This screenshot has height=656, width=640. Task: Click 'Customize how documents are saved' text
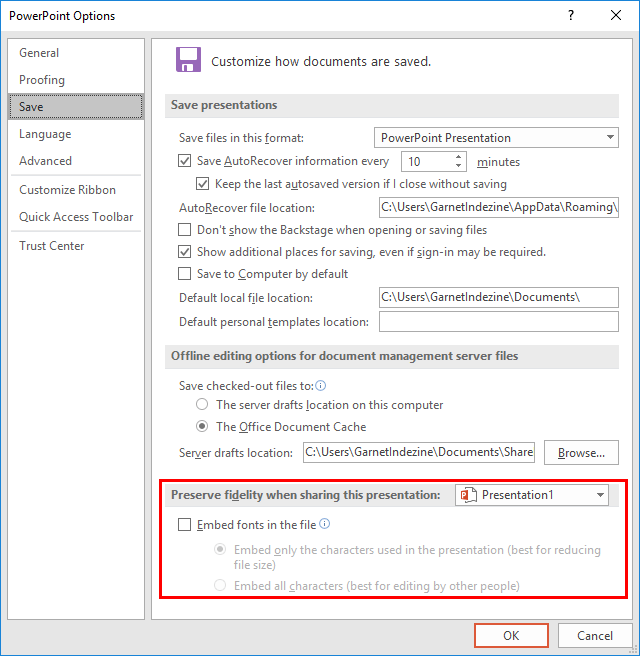[321, 62]
